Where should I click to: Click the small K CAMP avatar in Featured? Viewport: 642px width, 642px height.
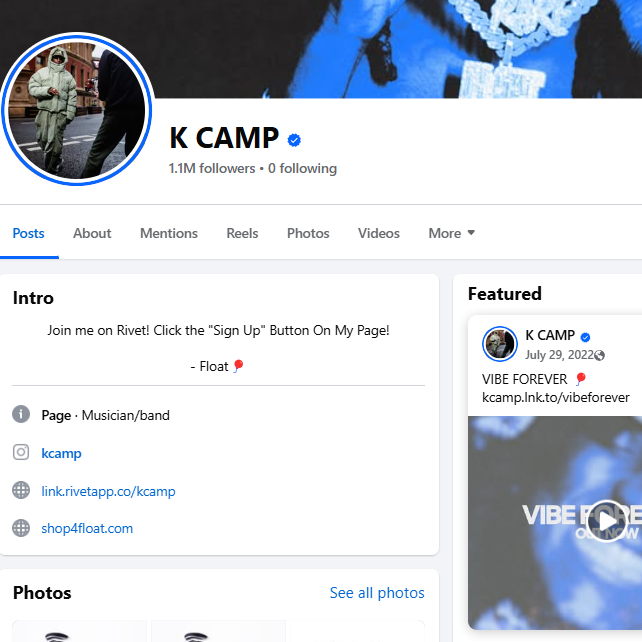pos(500,344)
